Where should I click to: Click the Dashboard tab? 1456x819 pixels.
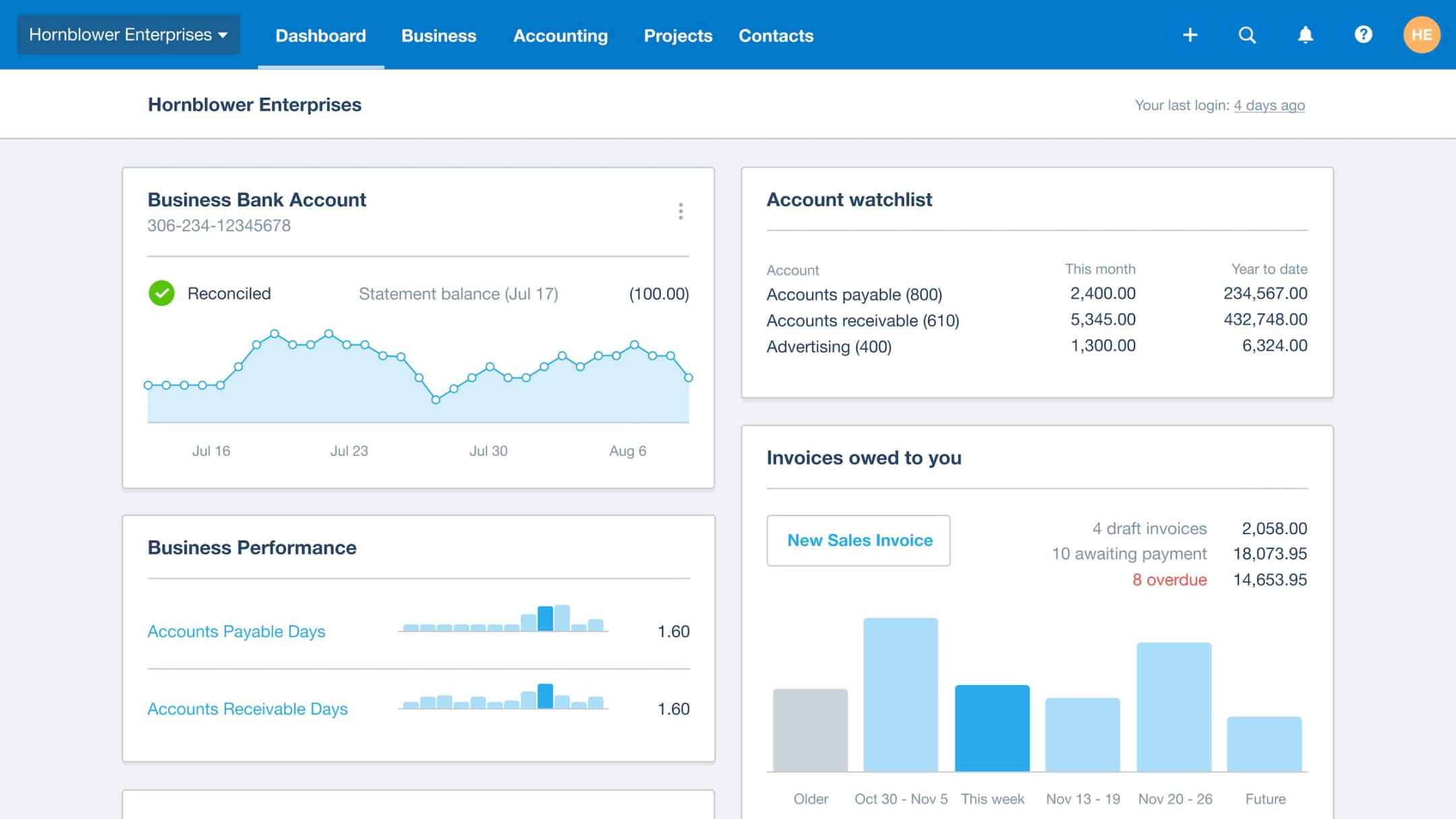320,35
